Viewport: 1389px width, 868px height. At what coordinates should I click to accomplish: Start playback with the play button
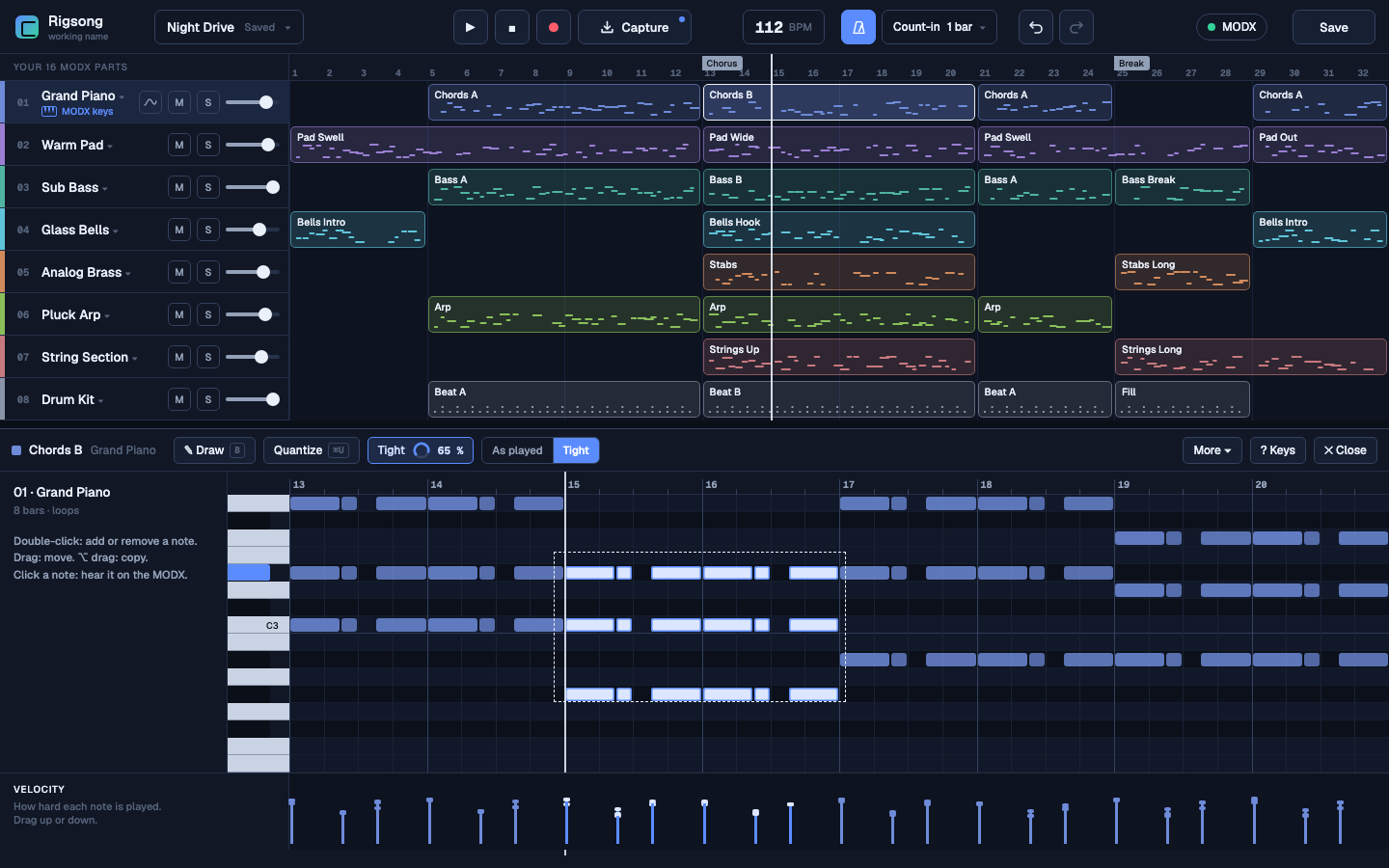(470, 27)
